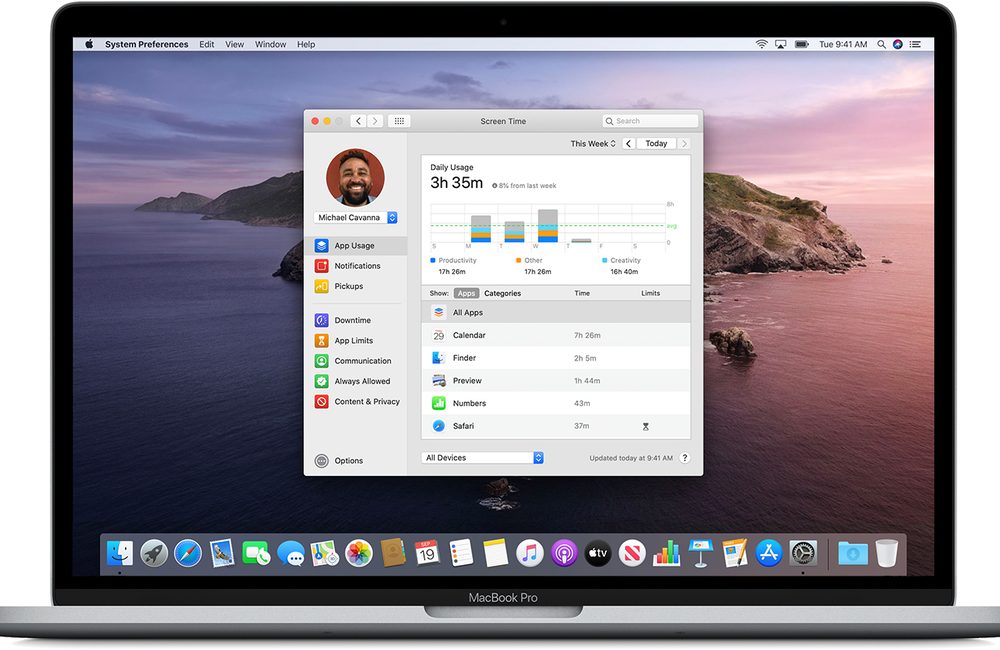Select the All Apps row
The height and width of the screenshot is (650, 1000).
coord(556,313)
